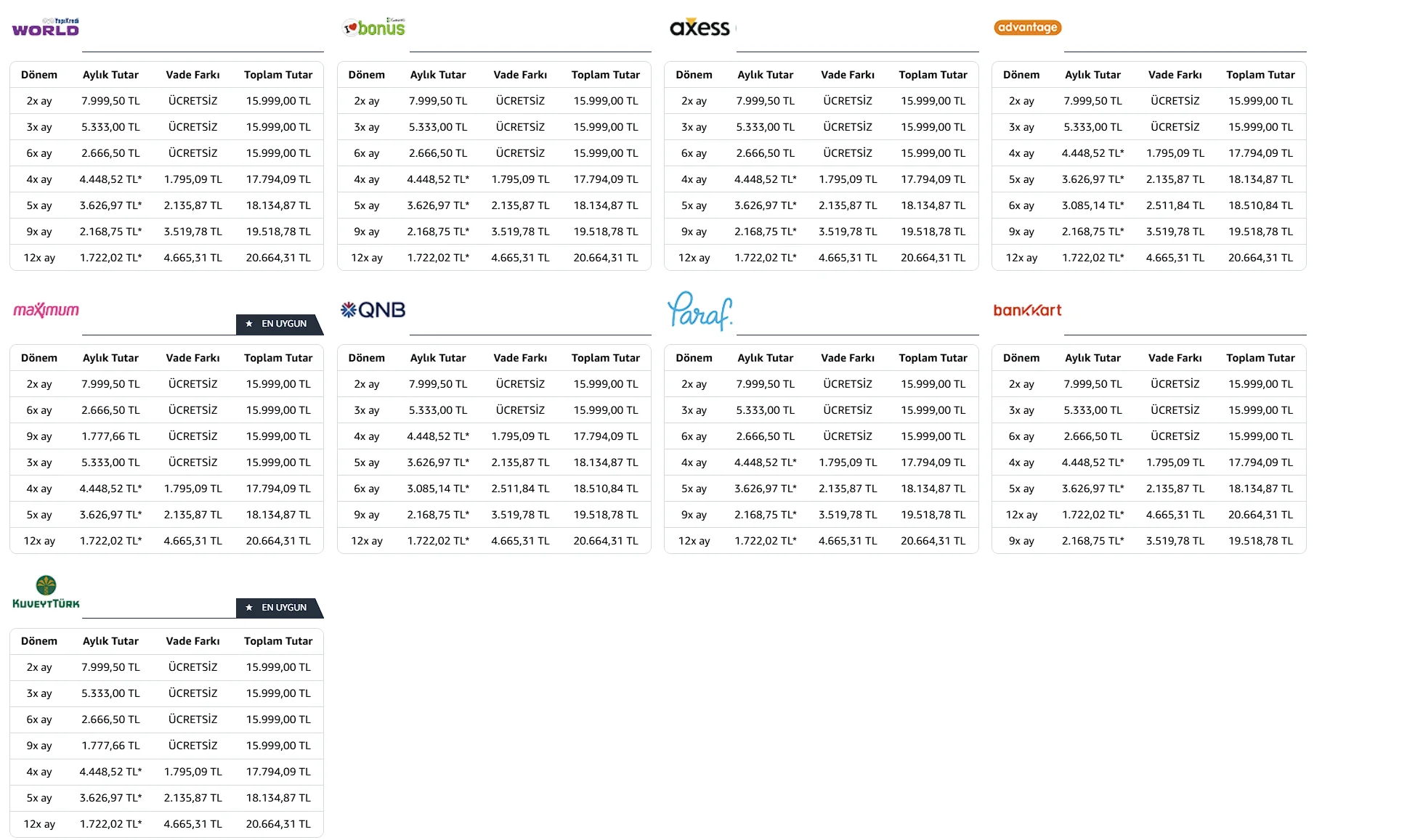Click the EN UYGUN badge above Maximum table

point(278,324)
